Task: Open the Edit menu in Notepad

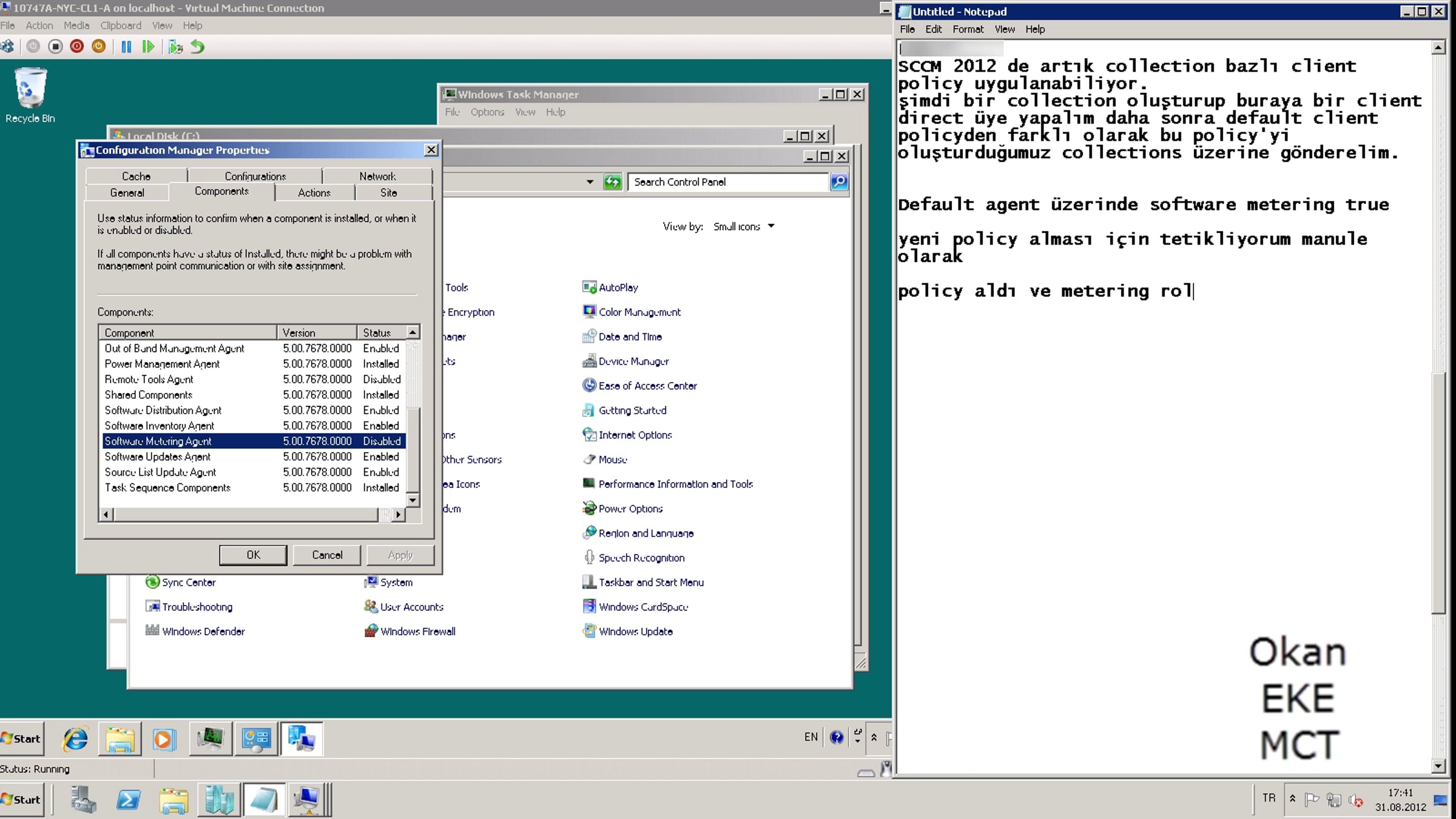Action: point(933,29)
